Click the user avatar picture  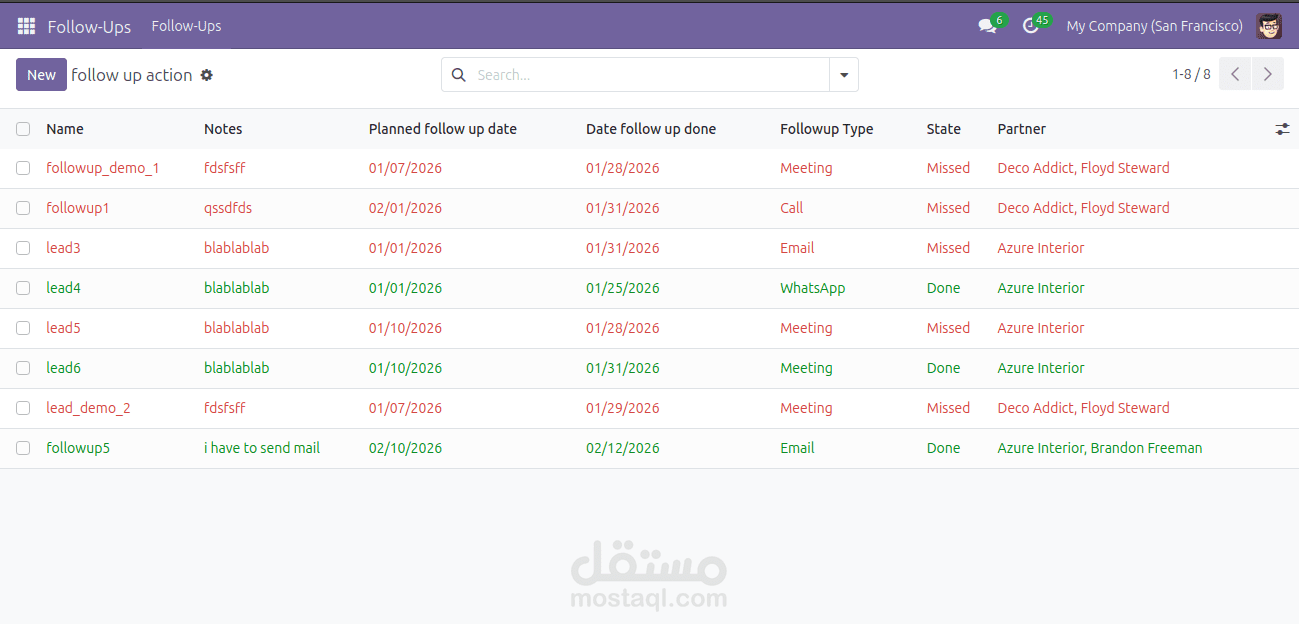1269,27
